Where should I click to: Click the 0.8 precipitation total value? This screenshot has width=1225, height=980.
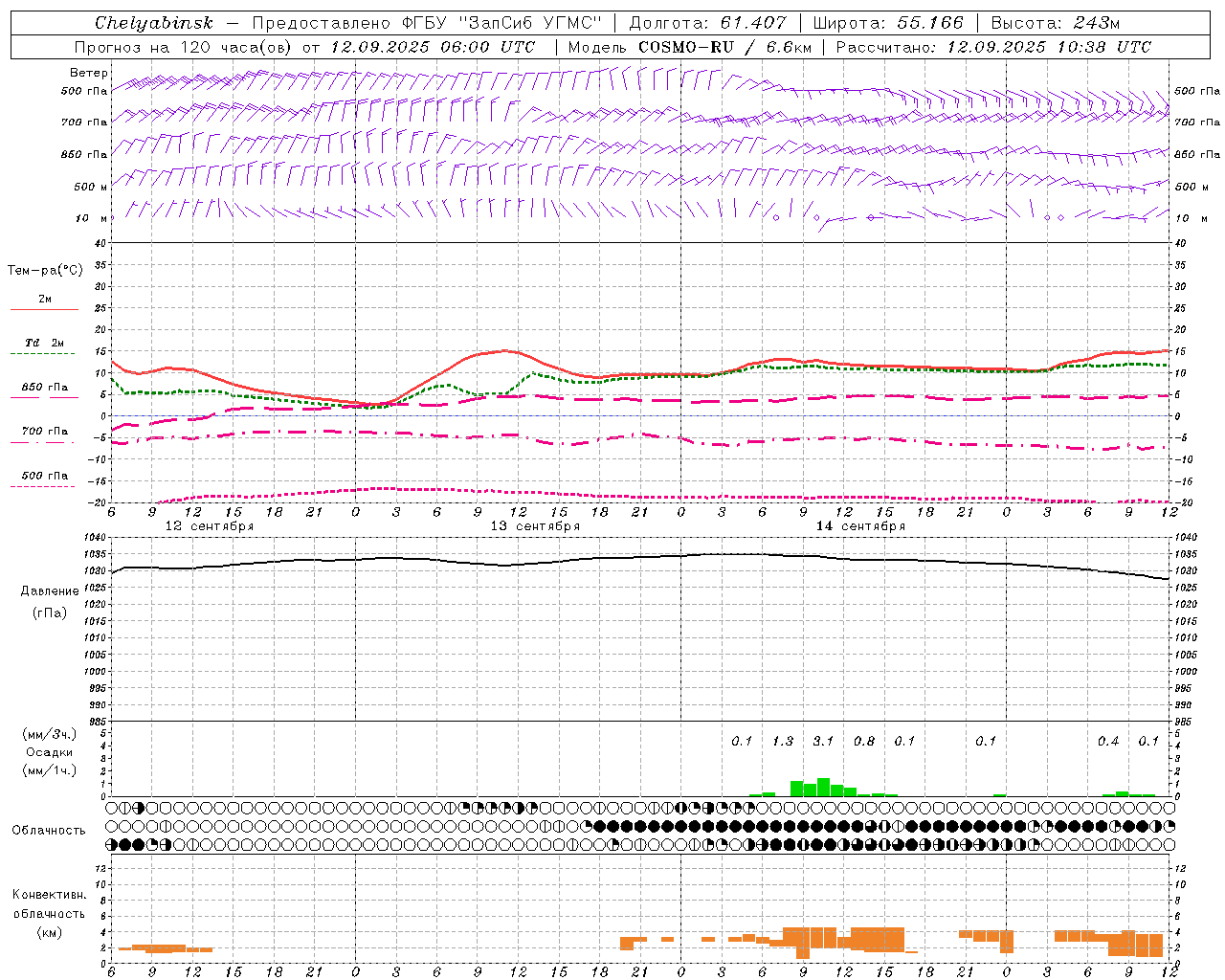[864, 741]
